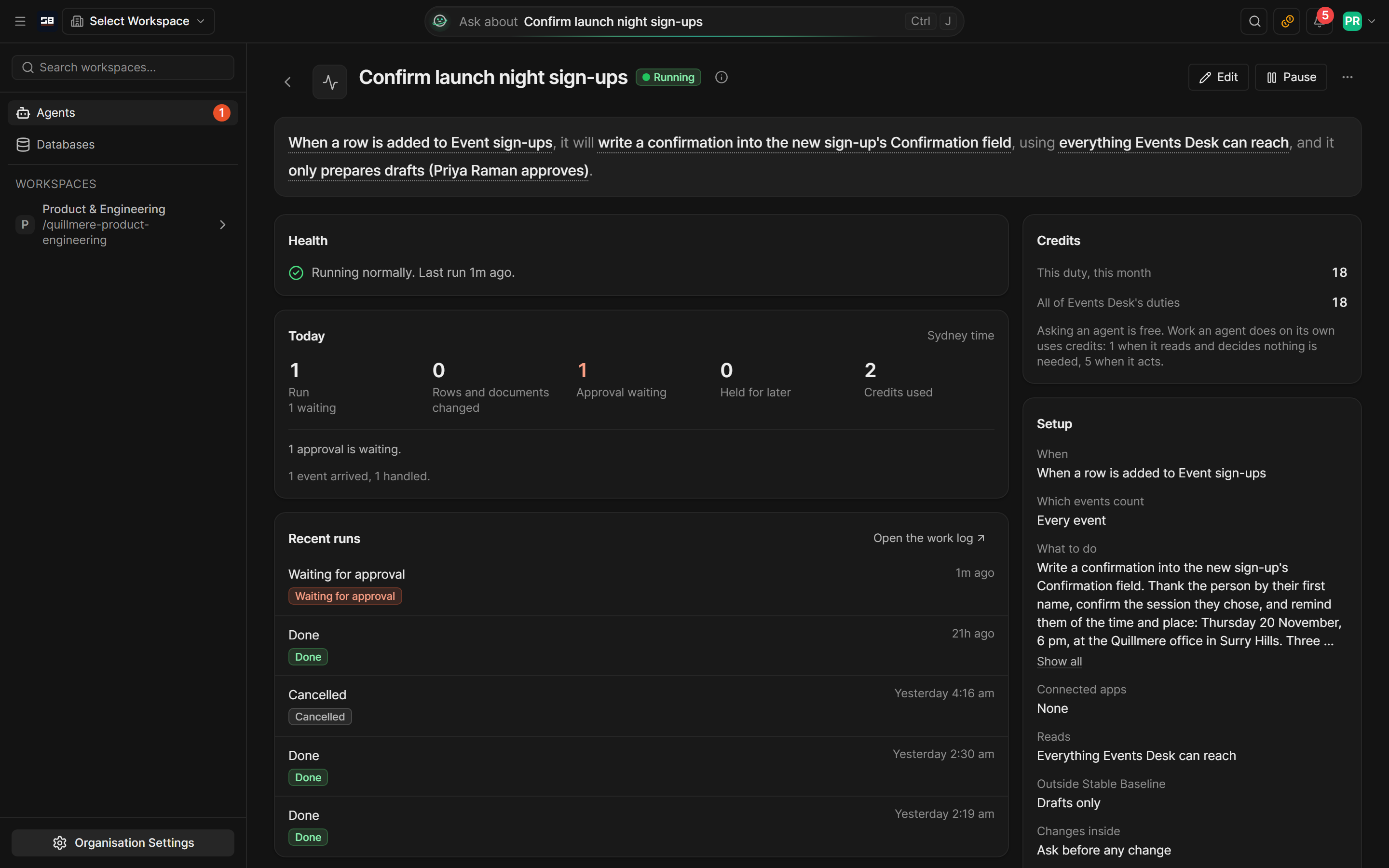Click 'All of Events Desk's duties' row
The height and width of the screenshot is (868, 1389).
pos(1192,302)
